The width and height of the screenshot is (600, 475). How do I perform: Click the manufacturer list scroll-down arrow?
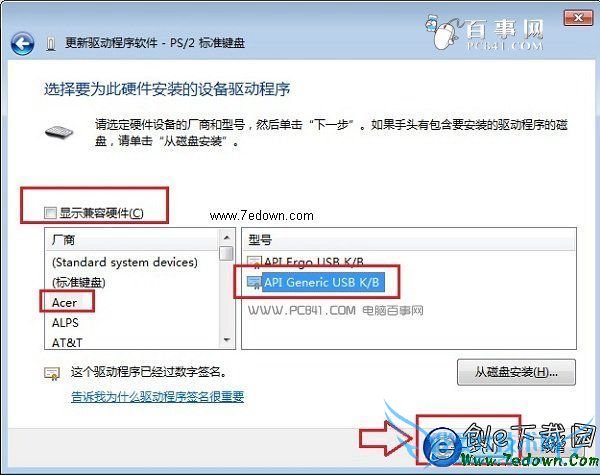[x=227, y=340]
